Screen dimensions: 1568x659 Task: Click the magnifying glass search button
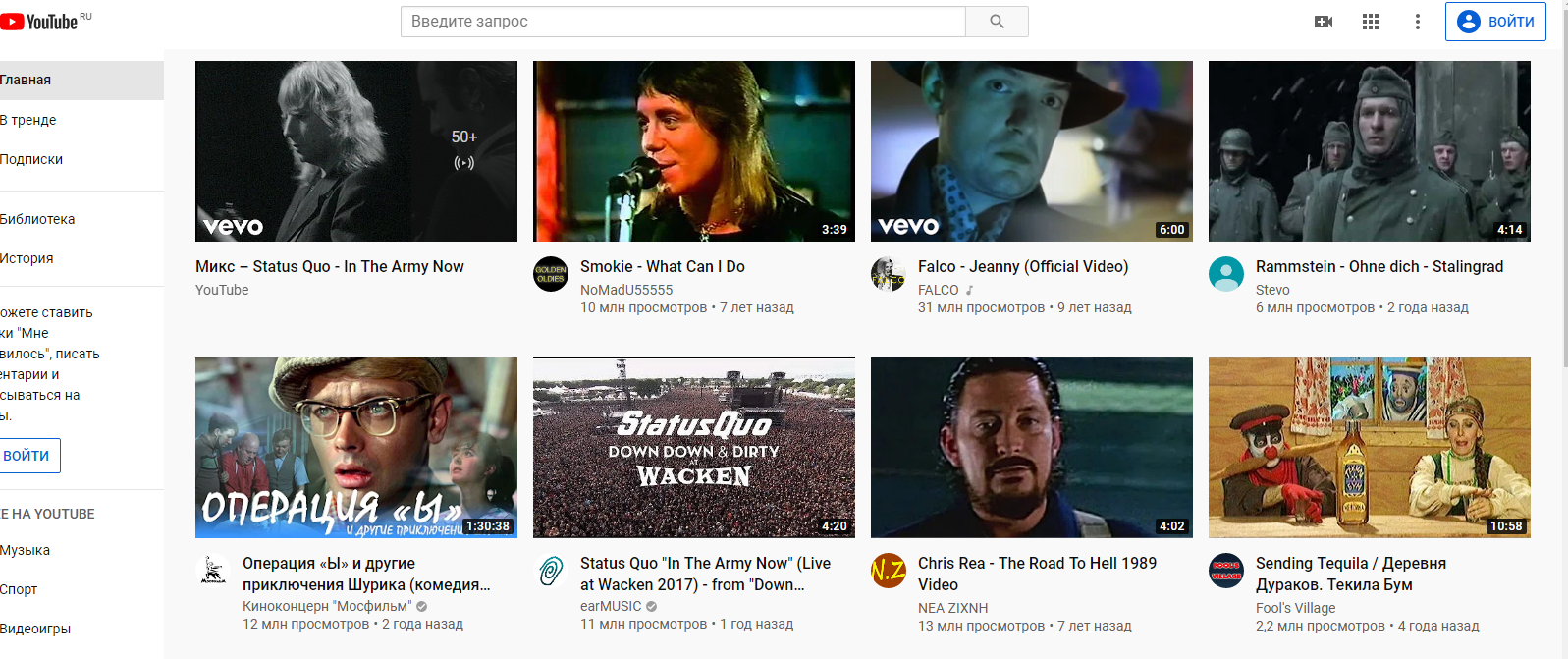pos(997,22)
